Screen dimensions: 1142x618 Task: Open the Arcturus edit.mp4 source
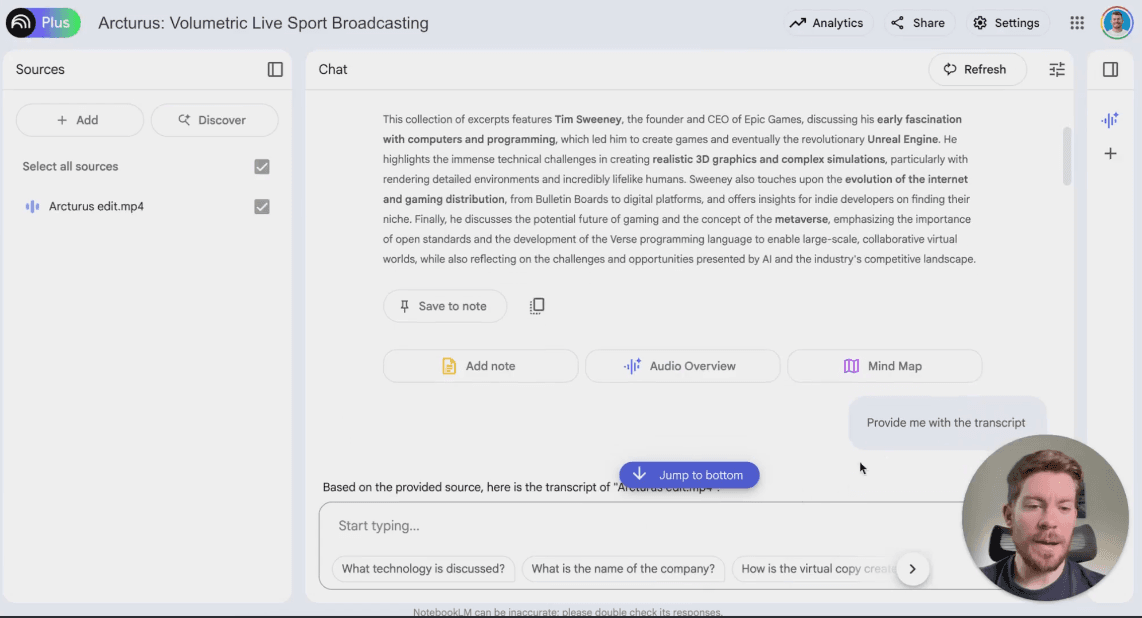[96, 207]
